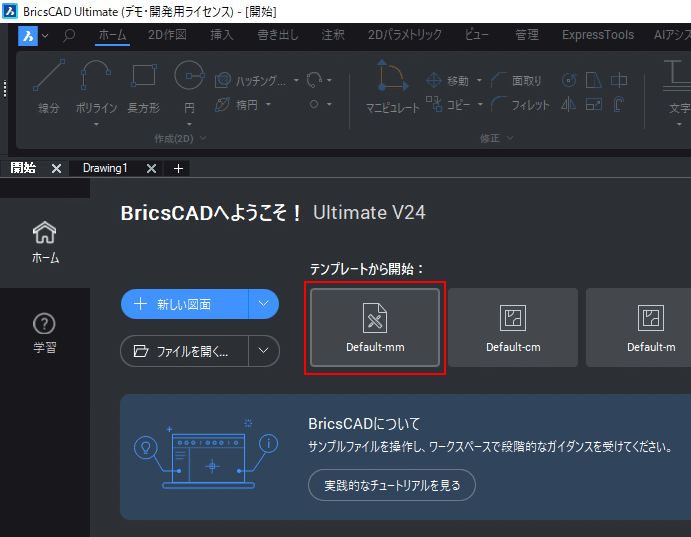Image resolution: width=691 pixels, height=537 pixels.
Task: Open the 注釈 ribbon tab
Action: pyautogui.click(x=333, y=35)
